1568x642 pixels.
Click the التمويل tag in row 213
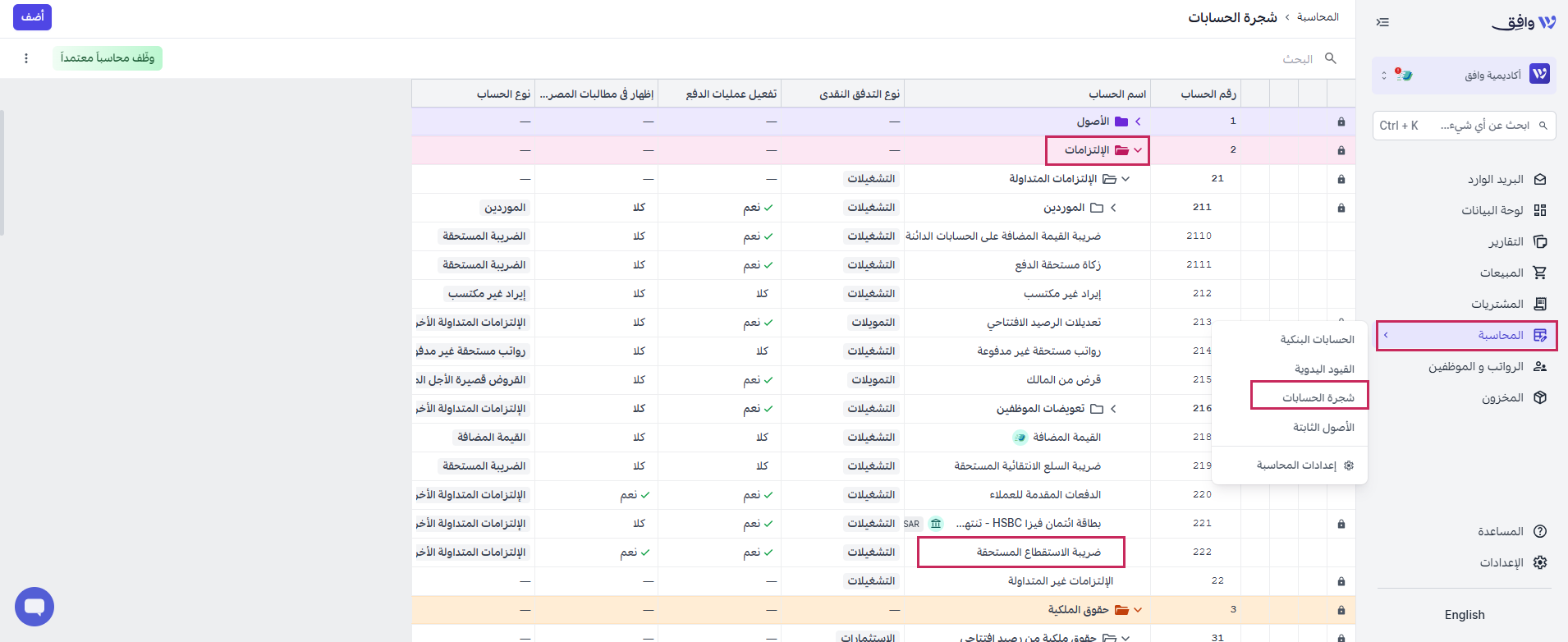pyautogui.click(x=873, y=323)
